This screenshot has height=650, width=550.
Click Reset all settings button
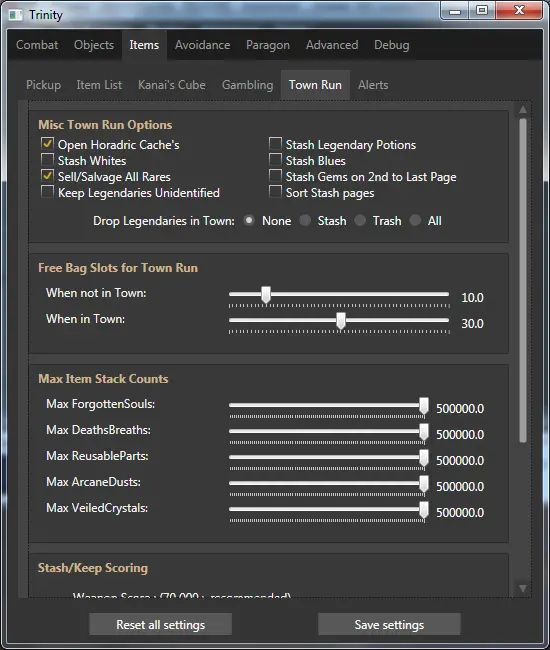tap(160, 624)
